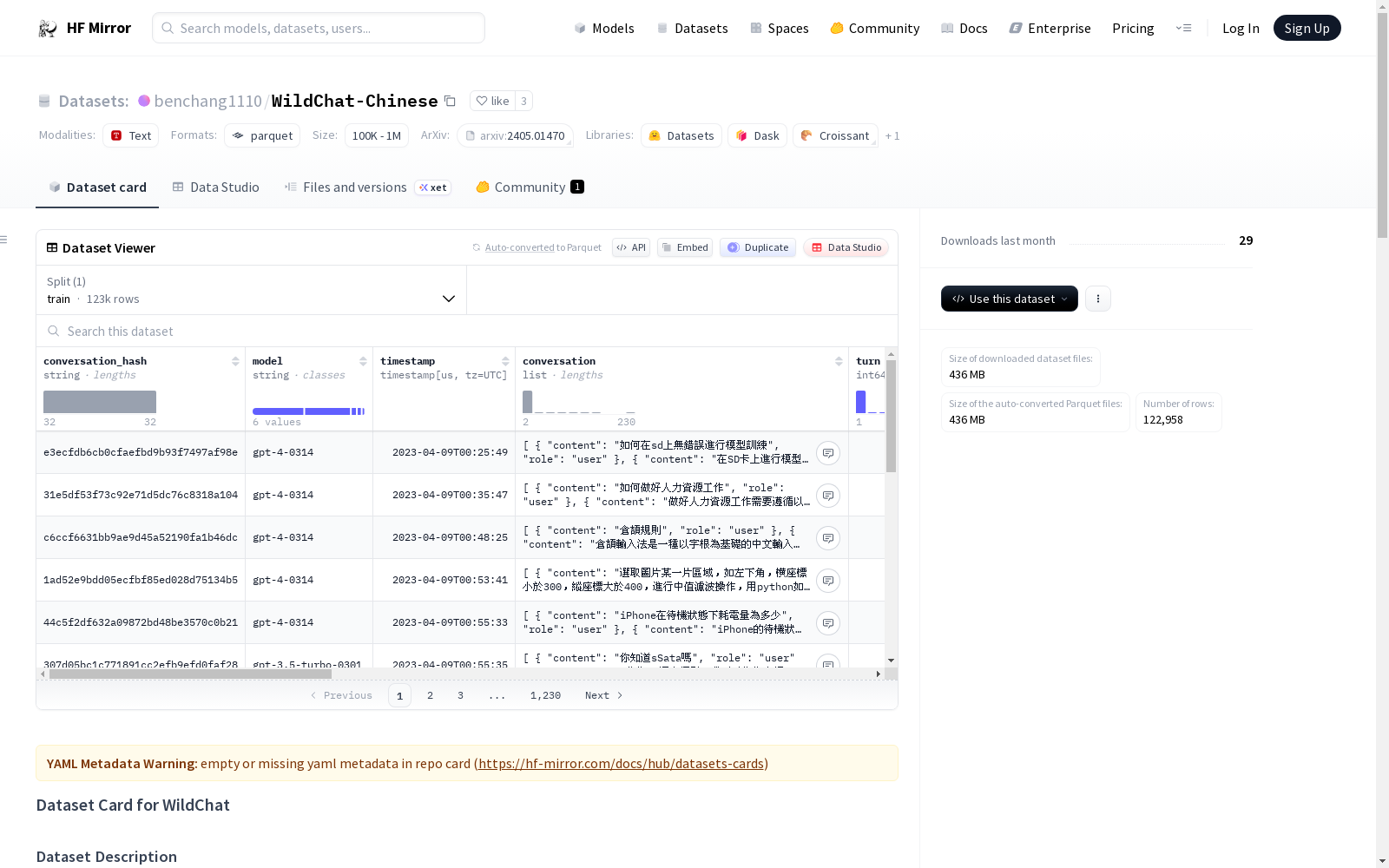Click the like count 3
The width and height of the screenshot is (1389, 868).
pos(523,101)
